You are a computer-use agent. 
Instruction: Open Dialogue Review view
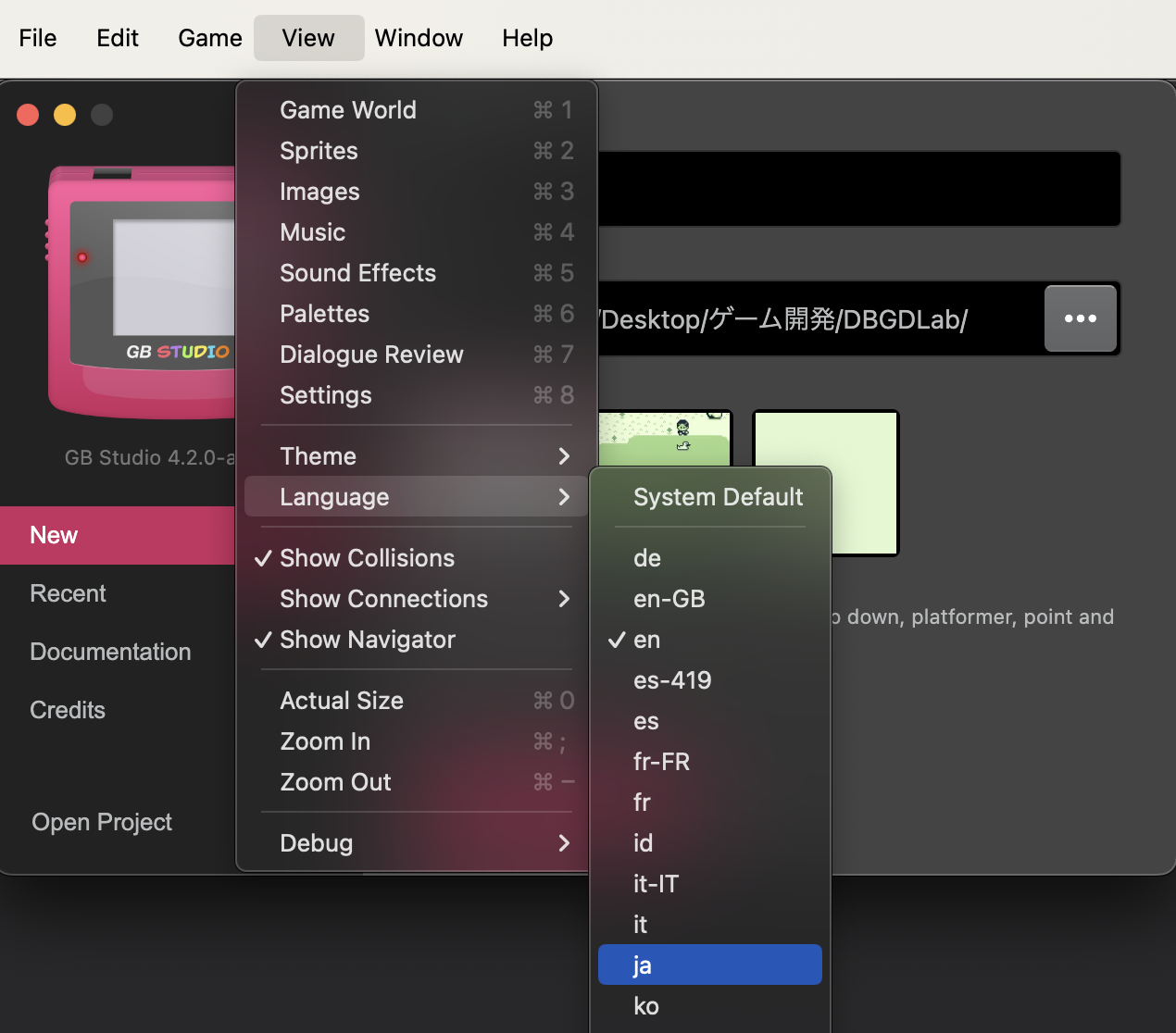pyautogui.click(x=417, y=355)
